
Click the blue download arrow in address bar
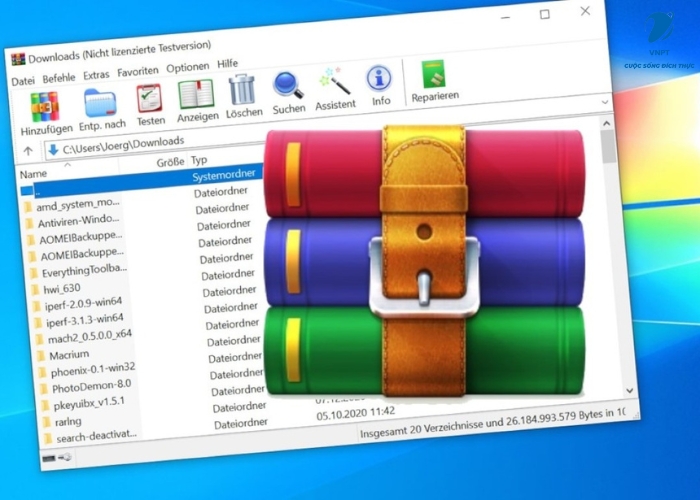click(53, 150)
